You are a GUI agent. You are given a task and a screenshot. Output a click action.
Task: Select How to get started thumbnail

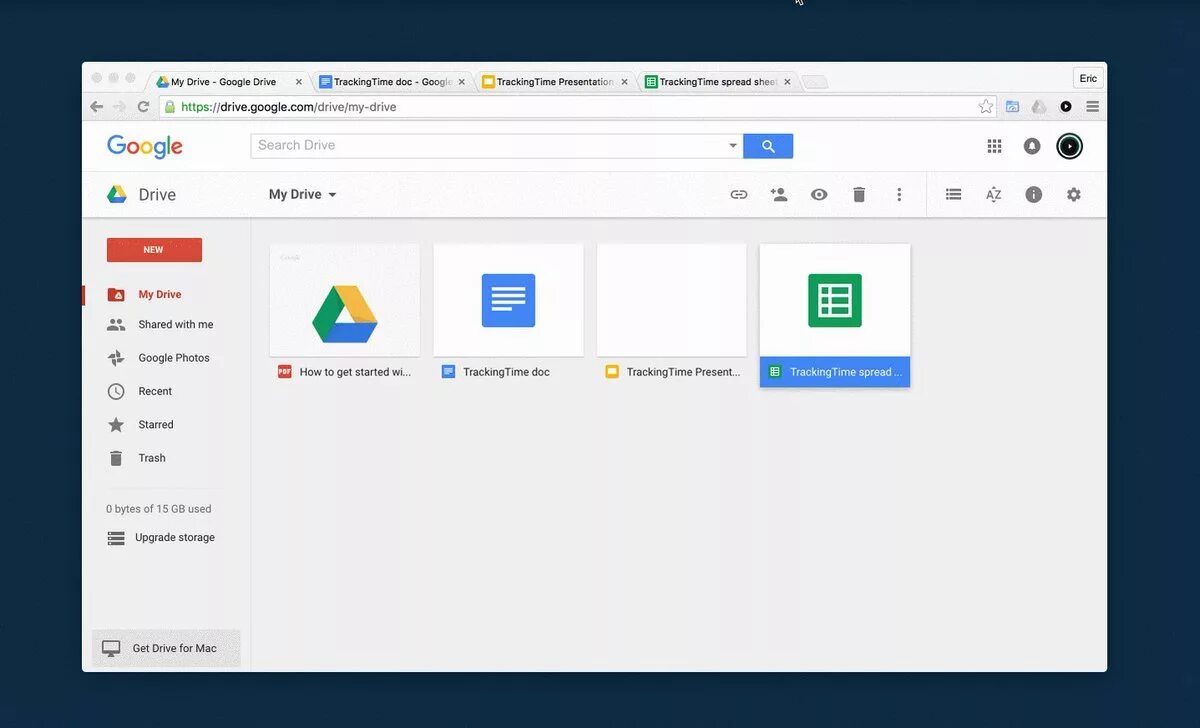(x=345, y=300)
